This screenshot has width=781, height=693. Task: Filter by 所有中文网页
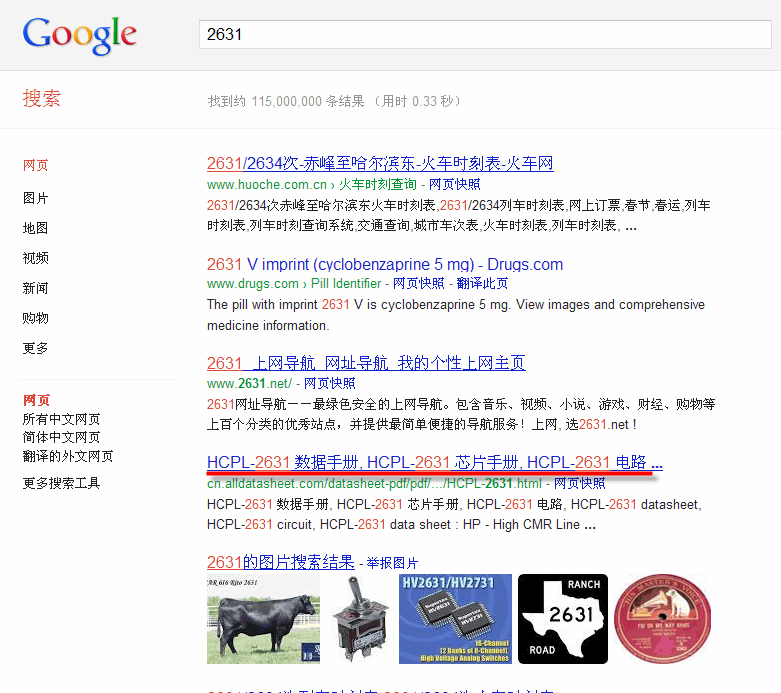point(61,419)
